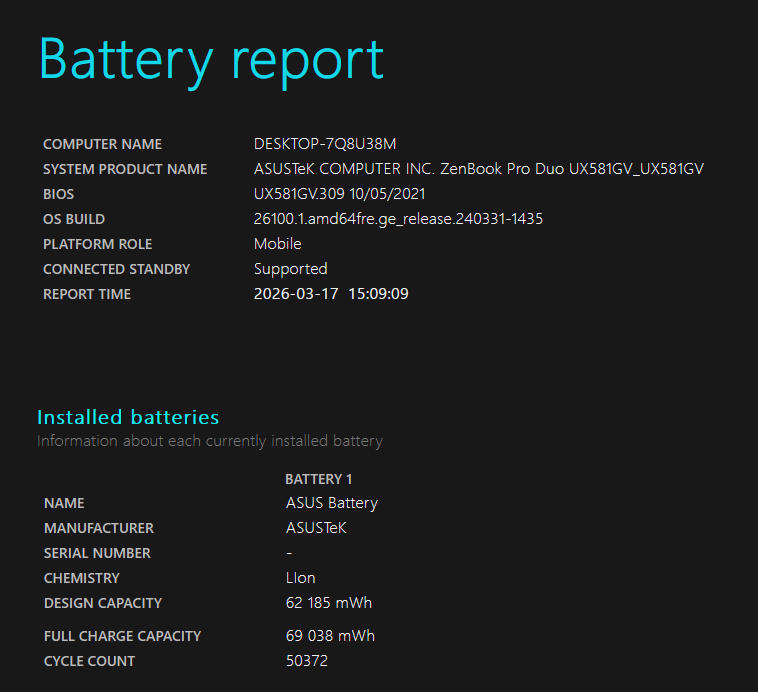The height and width of the screenshot is (692, 758).
Task: Select the BIOS label
Action: click(x=58, y=194)
